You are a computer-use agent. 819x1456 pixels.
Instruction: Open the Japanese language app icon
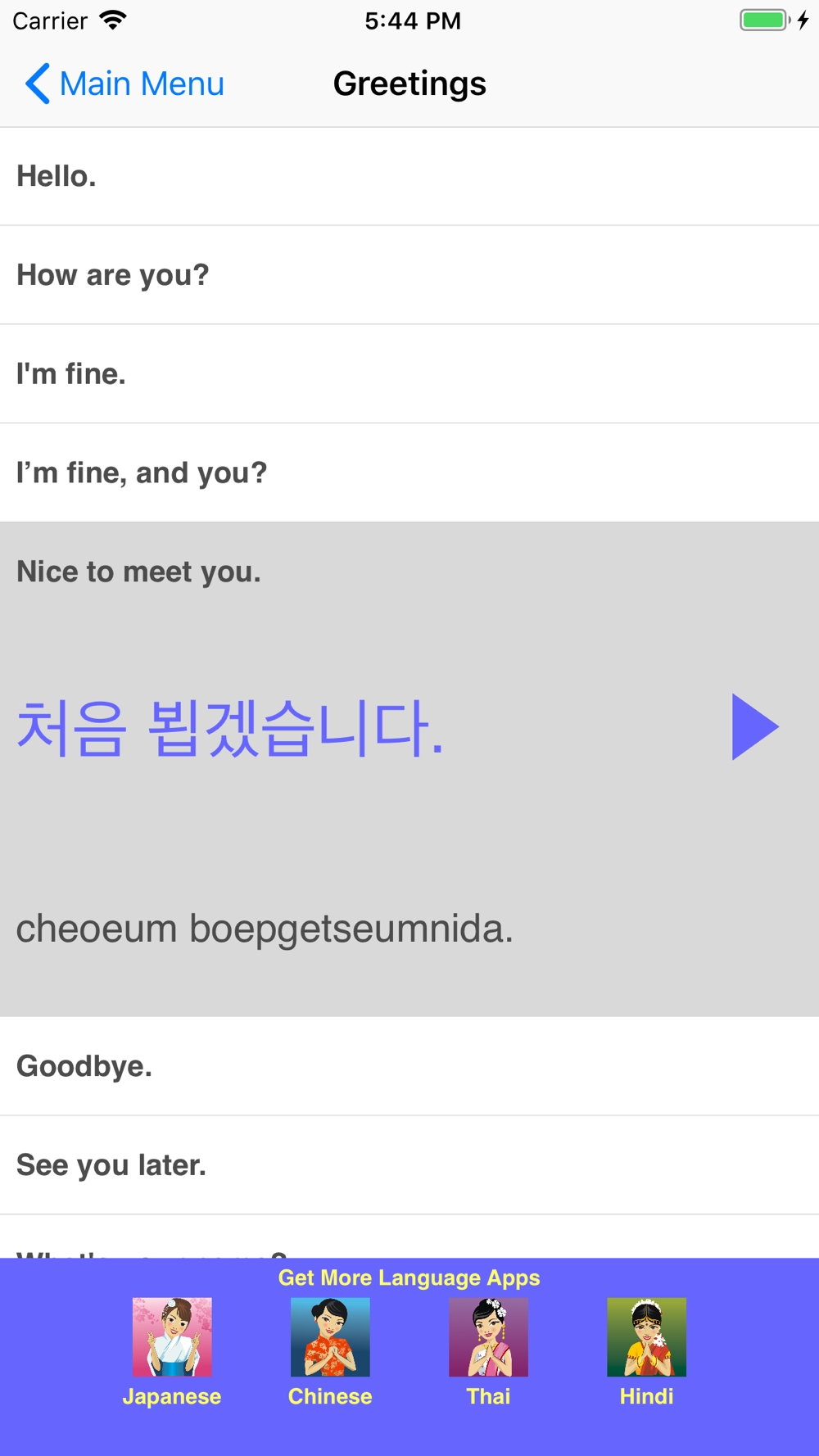pyautogui.click(x=172, y=1336)
